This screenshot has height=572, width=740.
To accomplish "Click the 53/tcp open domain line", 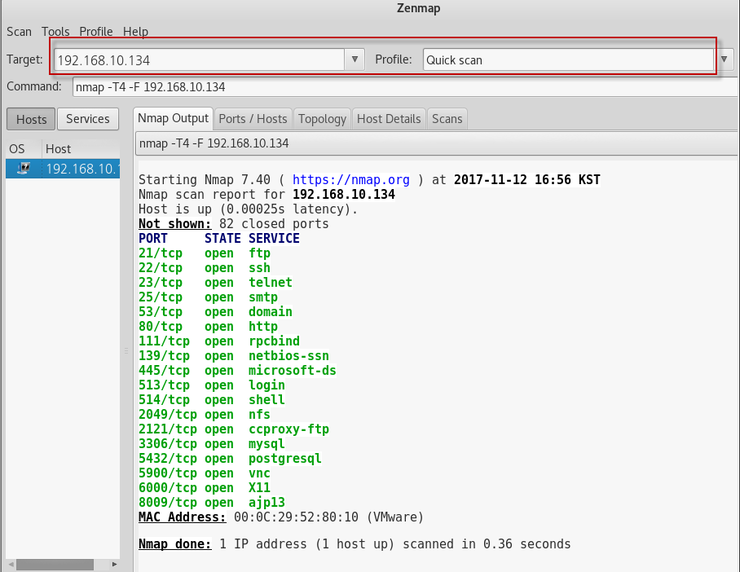I will (215, 312).
